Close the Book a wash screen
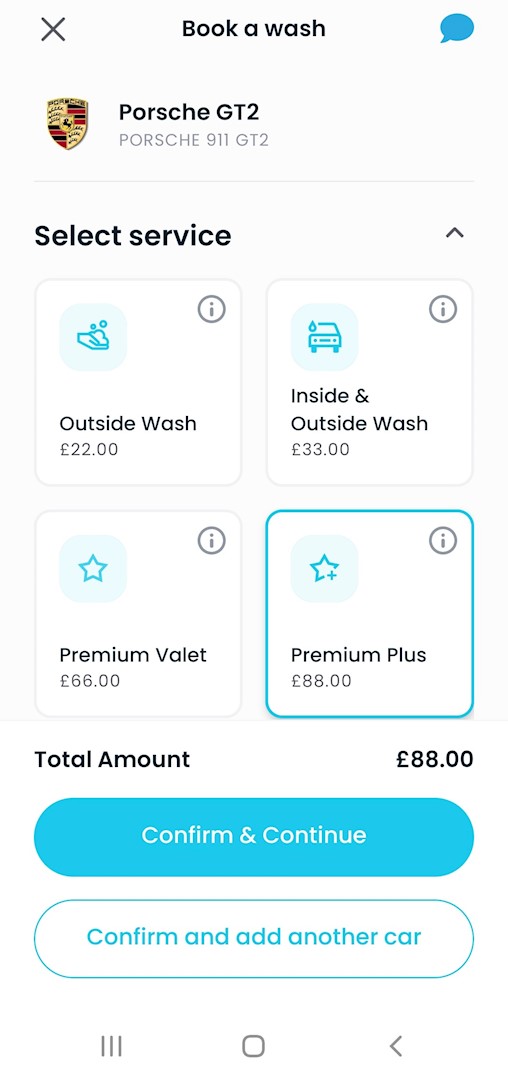Image resolution: width=508 pixels, height=1080 pixels. (x=53, y=29)
